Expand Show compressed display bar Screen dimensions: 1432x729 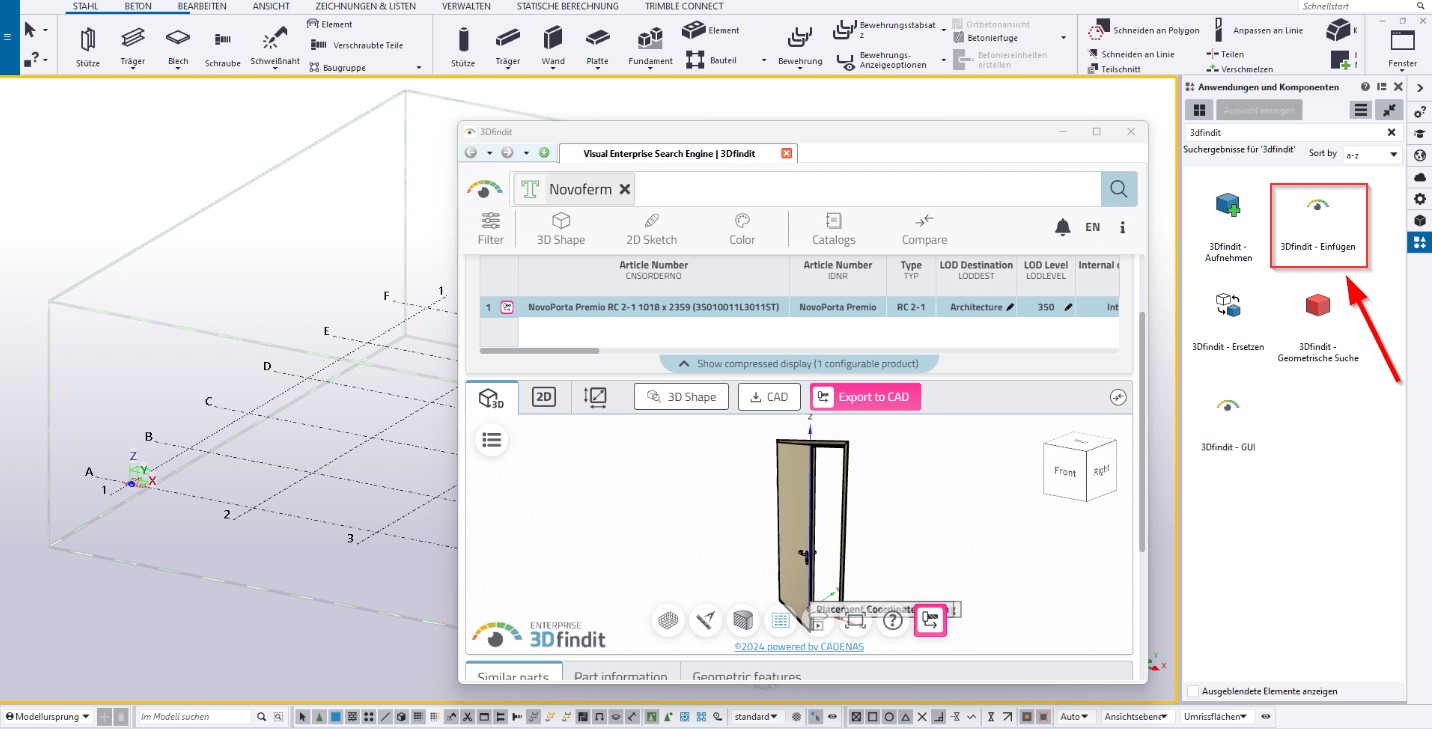pyautogui.click(x=799, y=363)
